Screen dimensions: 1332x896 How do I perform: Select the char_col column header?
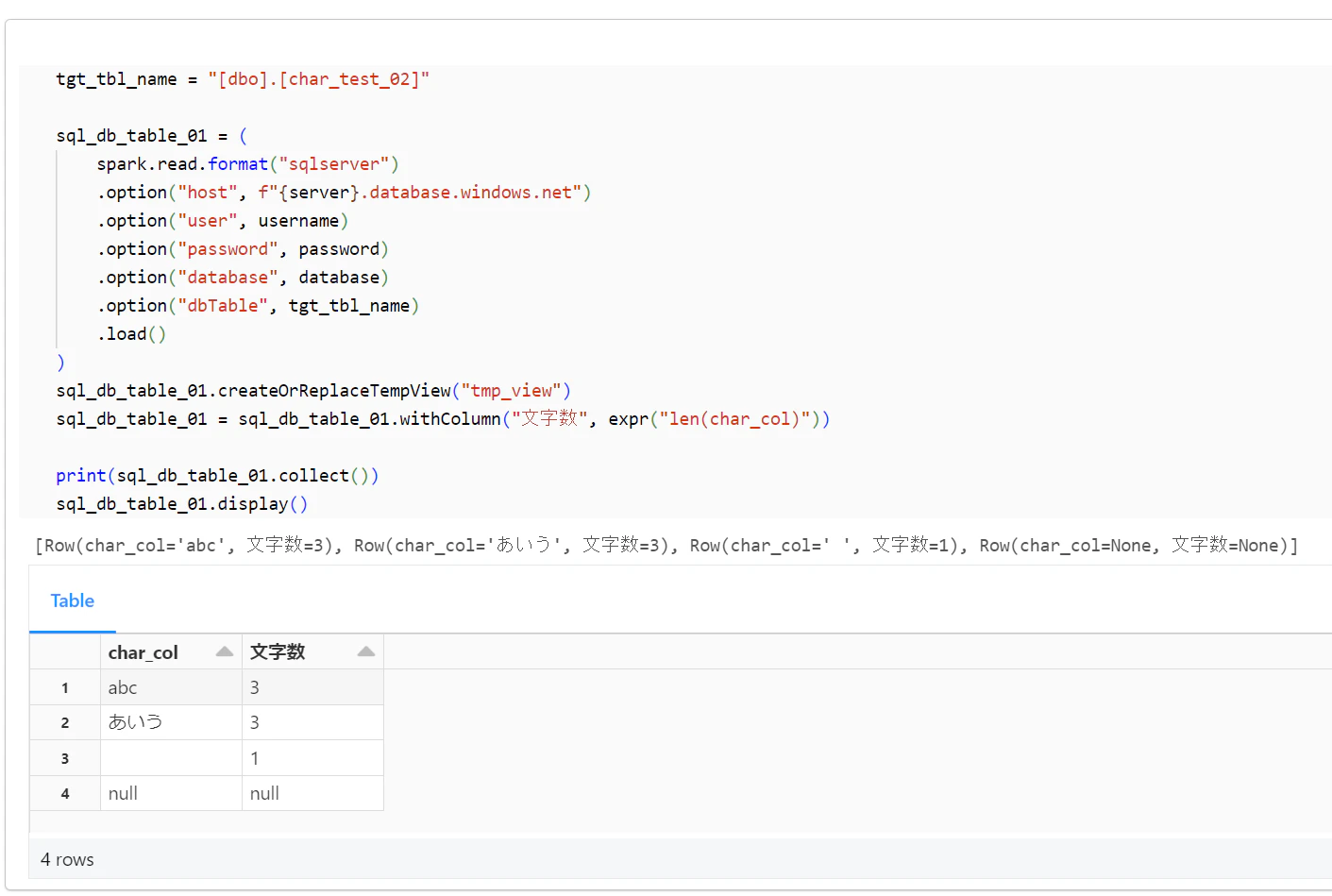[171, 651]
